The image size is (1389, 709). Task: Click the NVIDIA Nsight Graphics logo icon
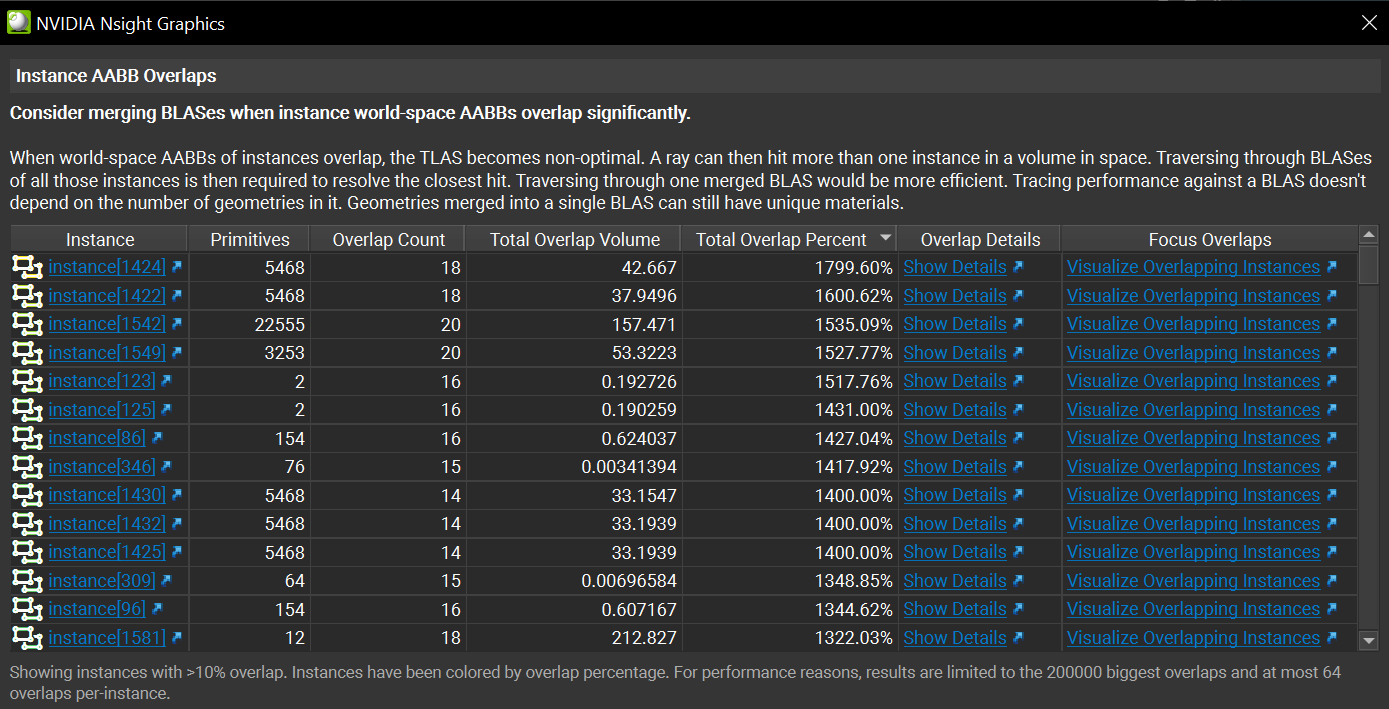click(18, 21)
